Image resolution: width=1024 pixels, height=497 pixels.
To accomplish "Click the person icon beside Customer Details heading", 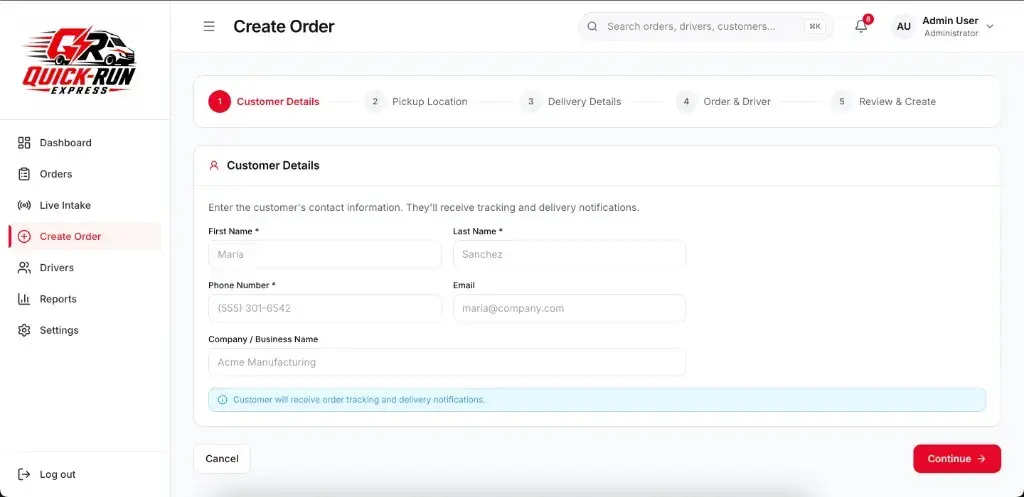I will click(x=214, y=166).
